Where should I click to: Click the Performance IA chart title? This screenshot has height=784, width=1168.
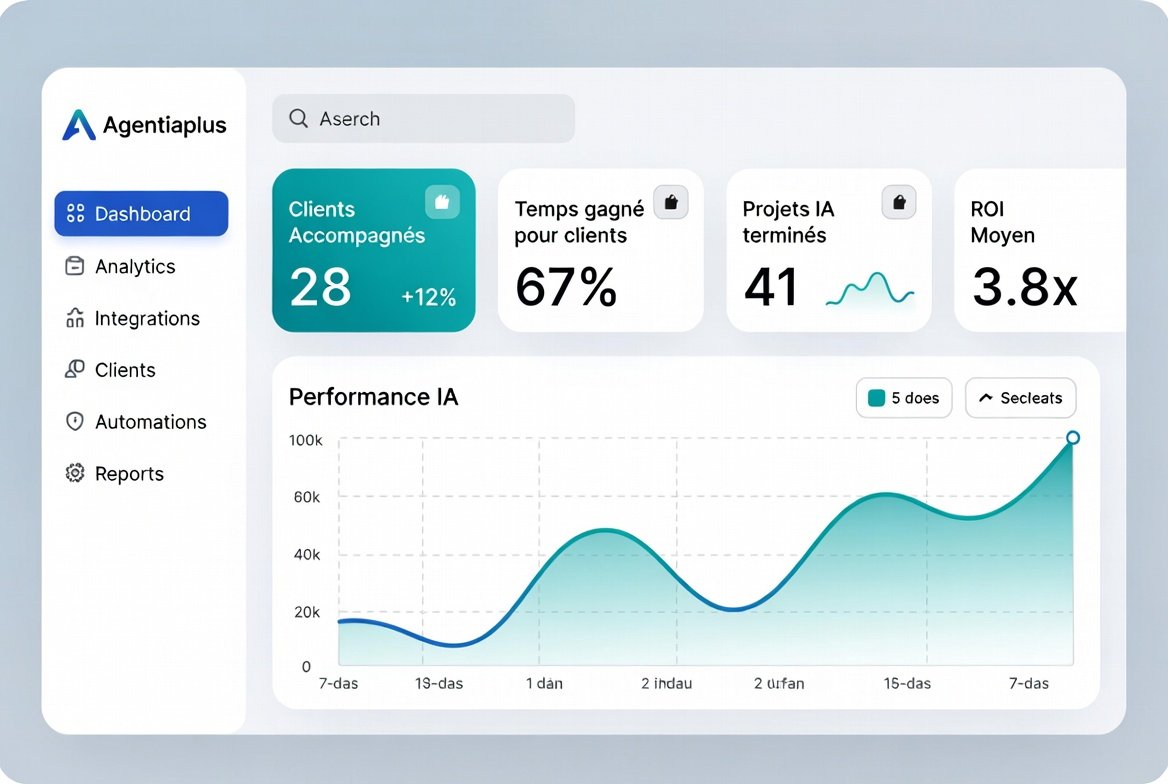(x=373, y=396)
